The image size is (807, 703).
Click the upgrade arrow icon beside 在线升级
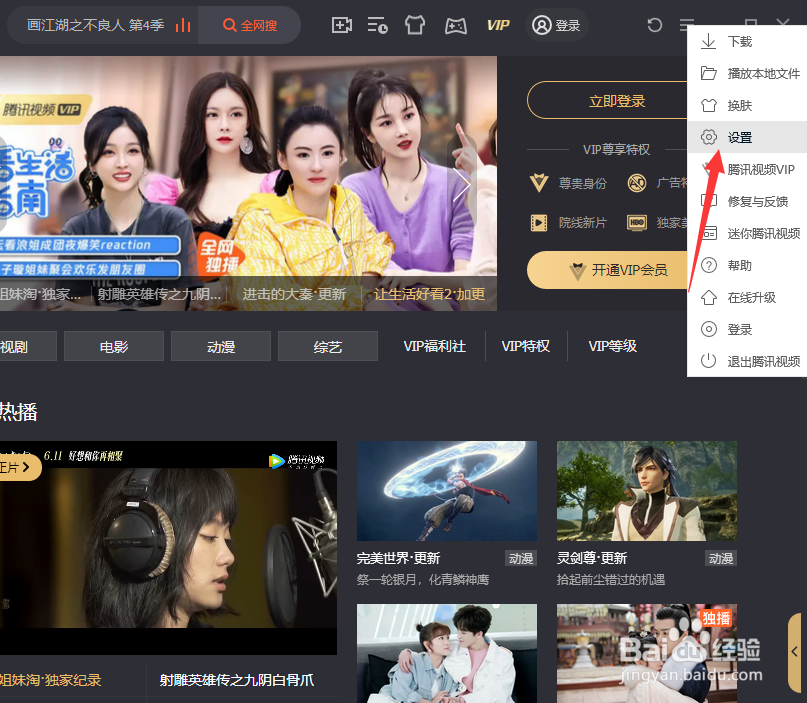709,297
